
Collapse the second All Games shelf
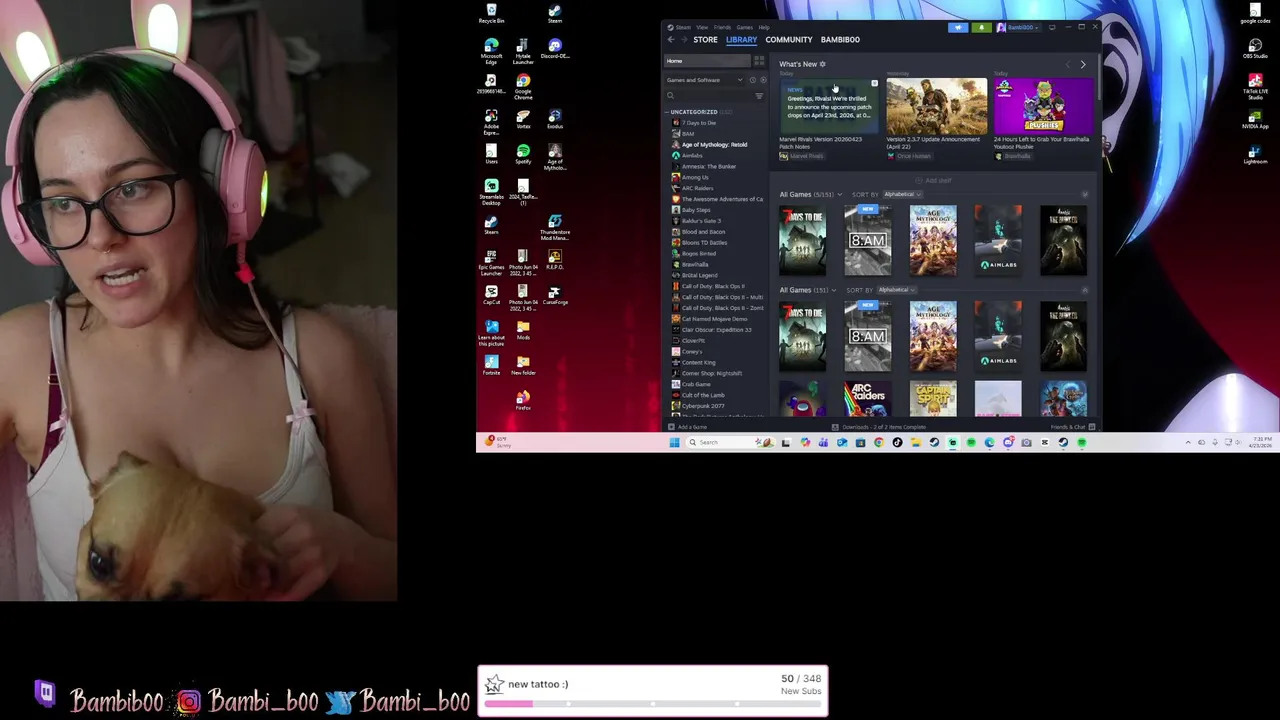(x=1085, y=290)
